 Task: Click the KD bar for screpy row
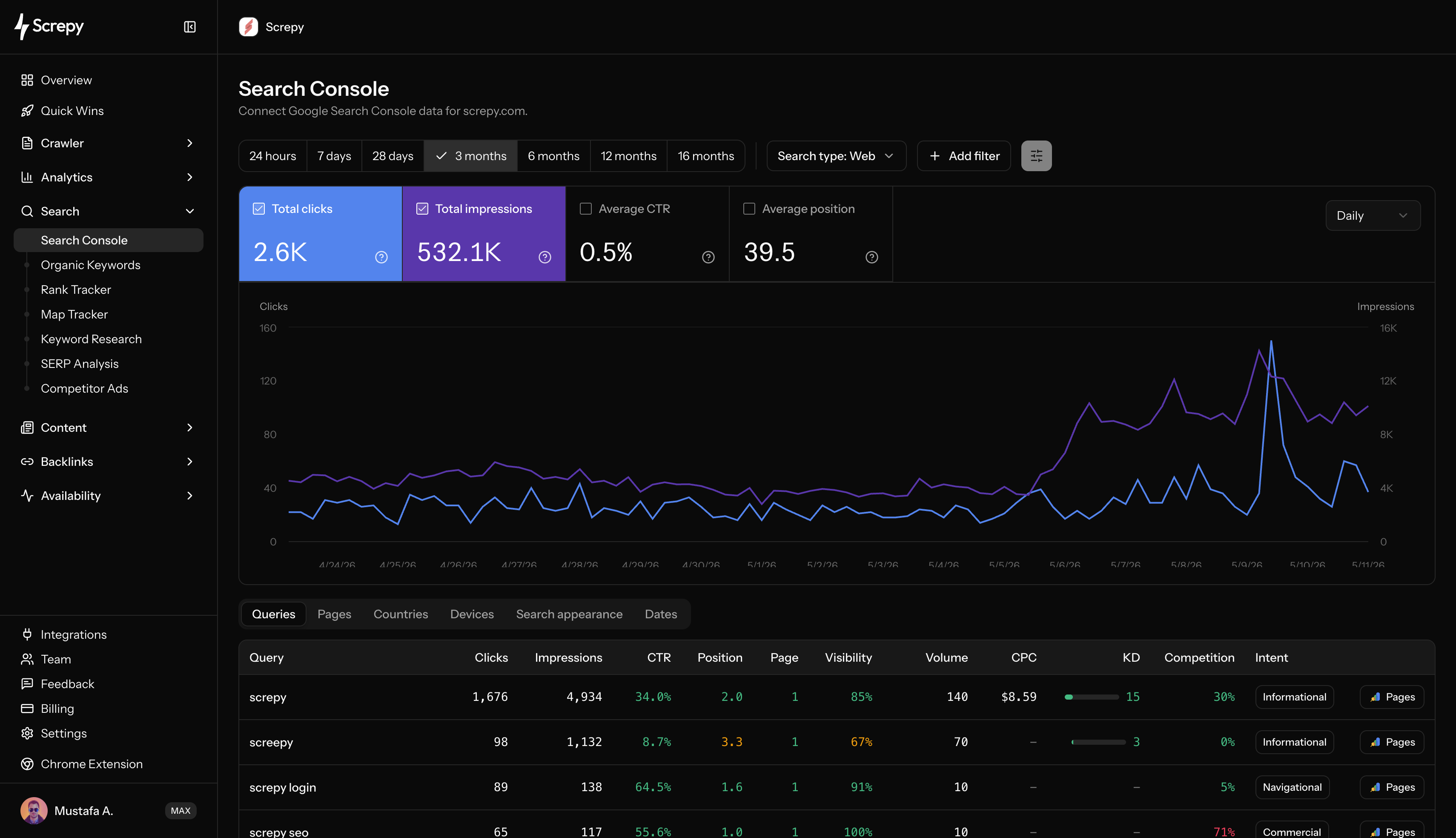pos(1091,697)
